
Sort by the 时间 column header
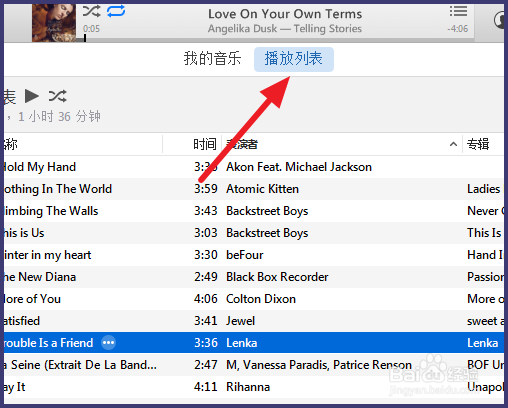[x=205, y=144]
